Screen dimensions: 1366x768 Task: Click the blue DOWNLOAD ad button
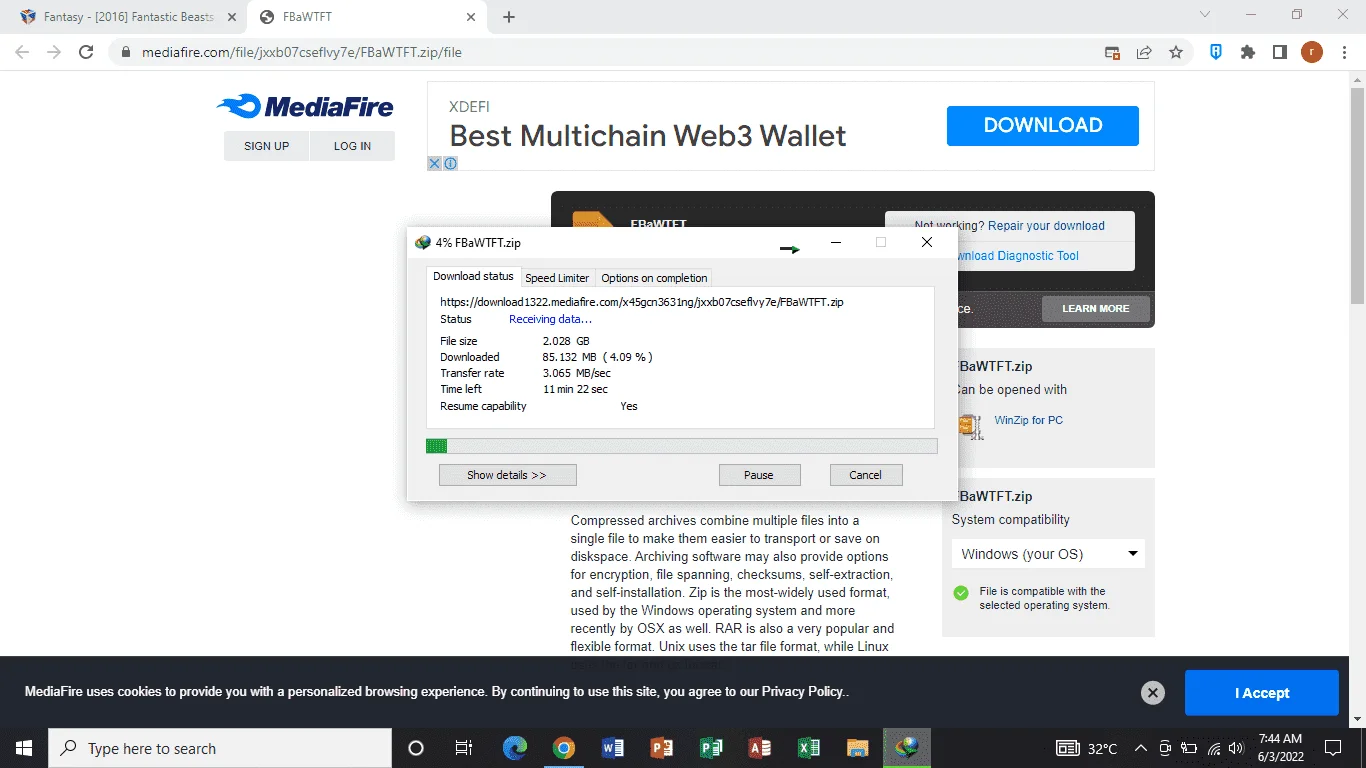pos(1043,126)
